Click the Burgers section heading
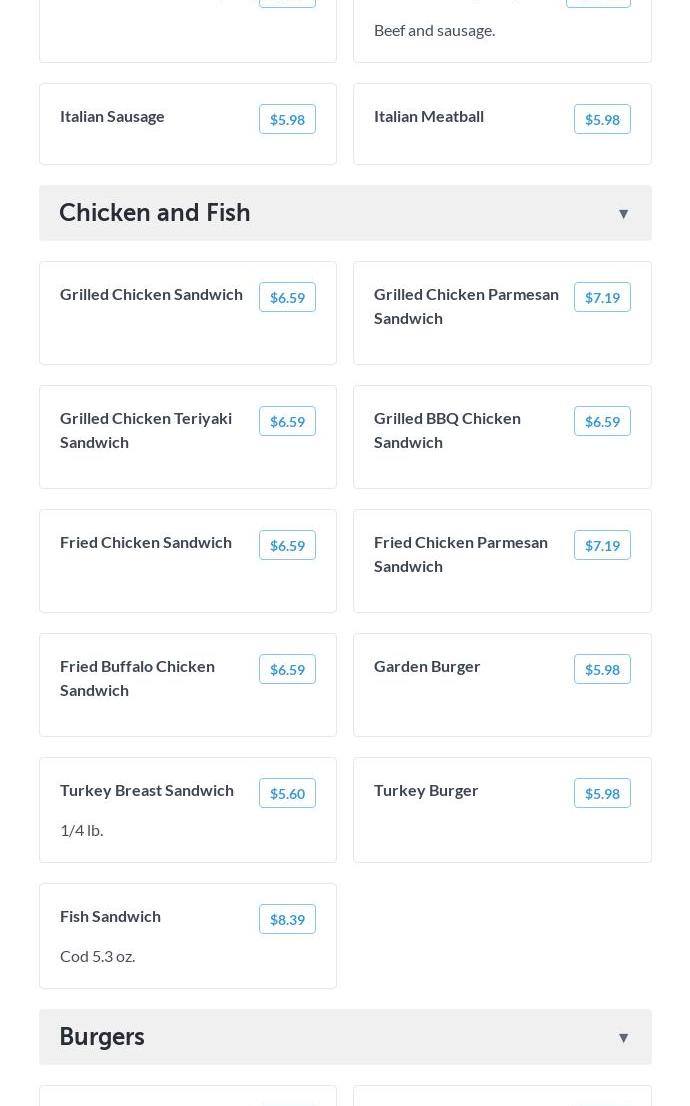The height and width of the screenshot is (1106, 690). coord(102,1036)
